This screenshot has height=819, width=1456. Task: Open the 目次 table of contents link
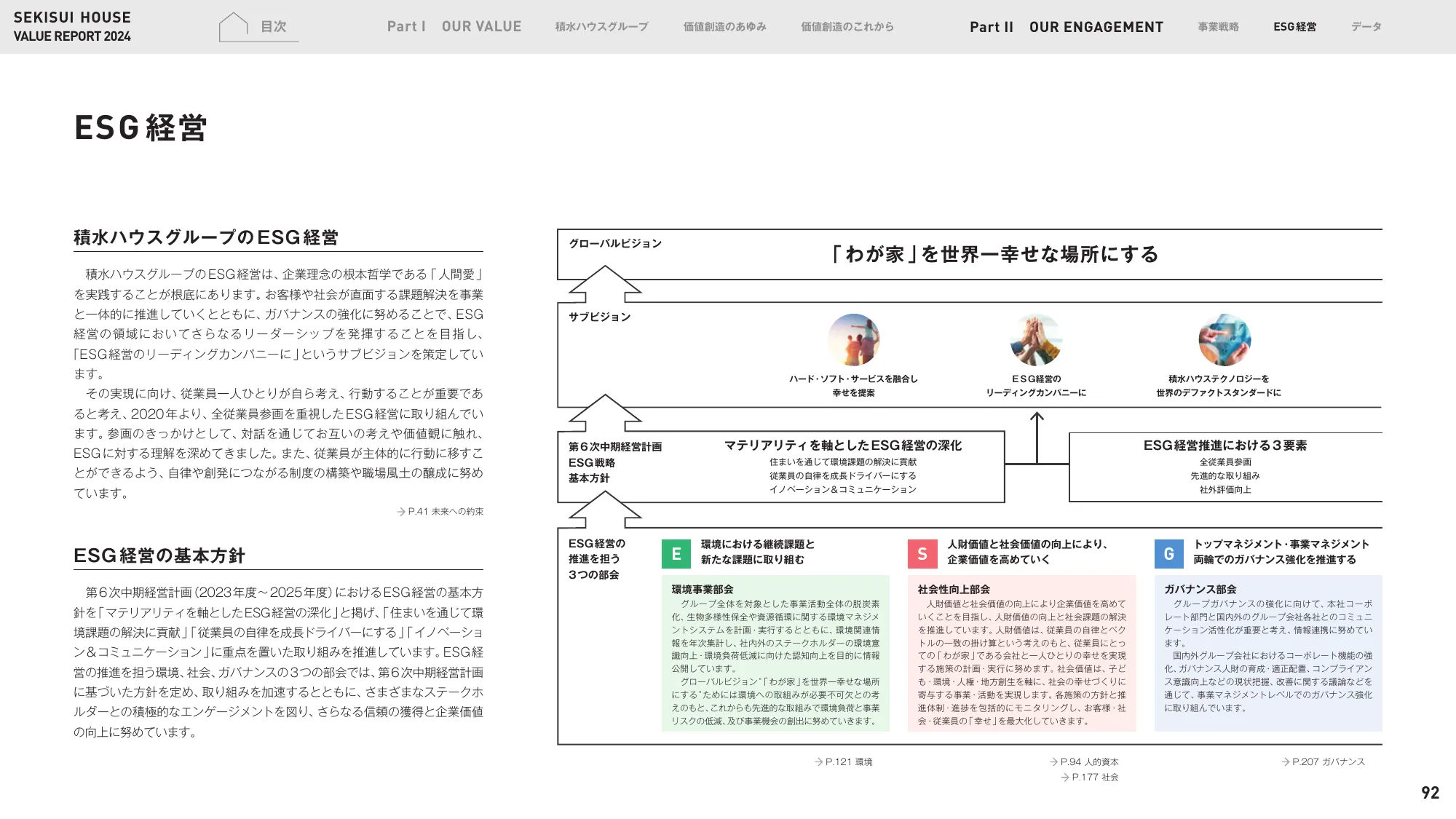click(x=273, y=26)
